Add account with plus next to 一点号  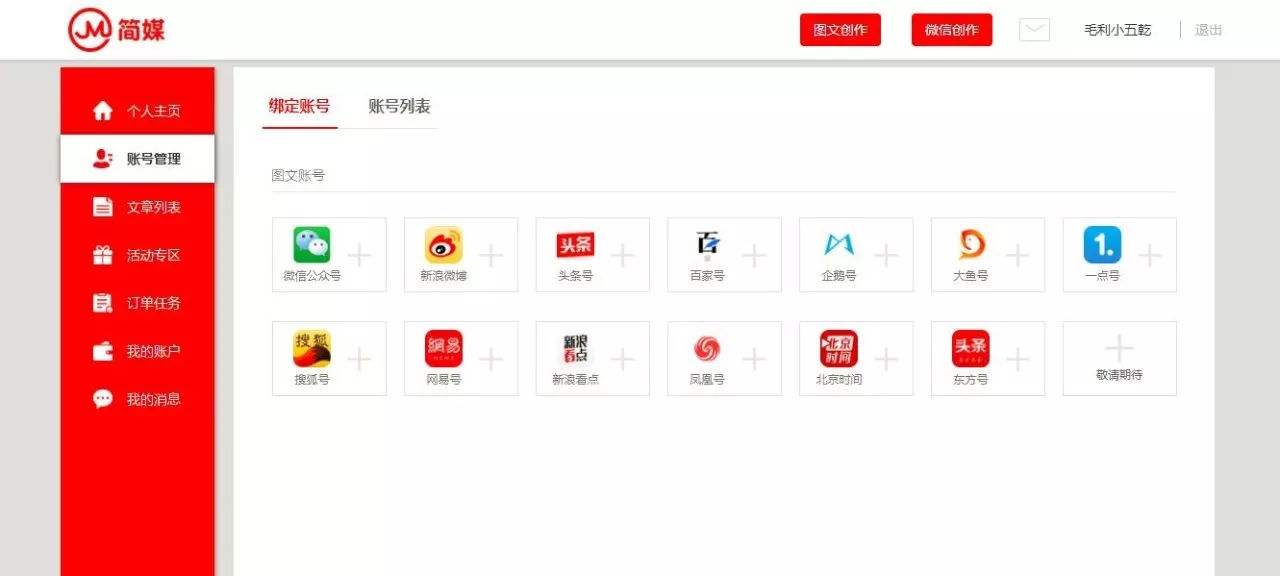pyautogui.click(x=1150, y=256)
